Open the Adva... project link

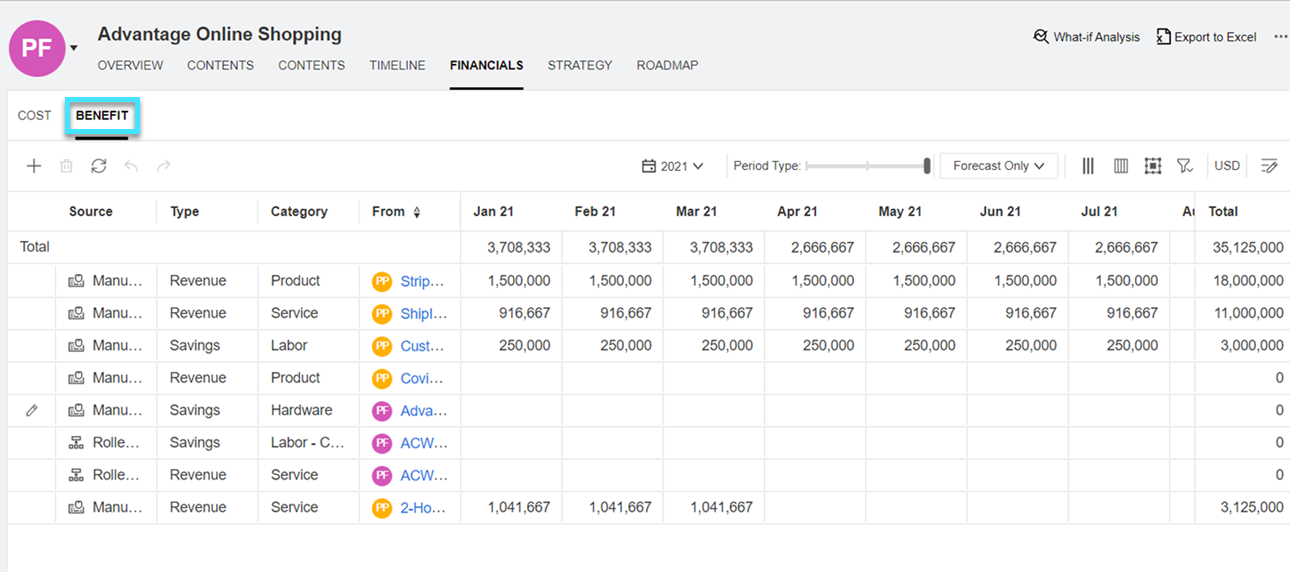pyautogui.click(x=423, y=410)
